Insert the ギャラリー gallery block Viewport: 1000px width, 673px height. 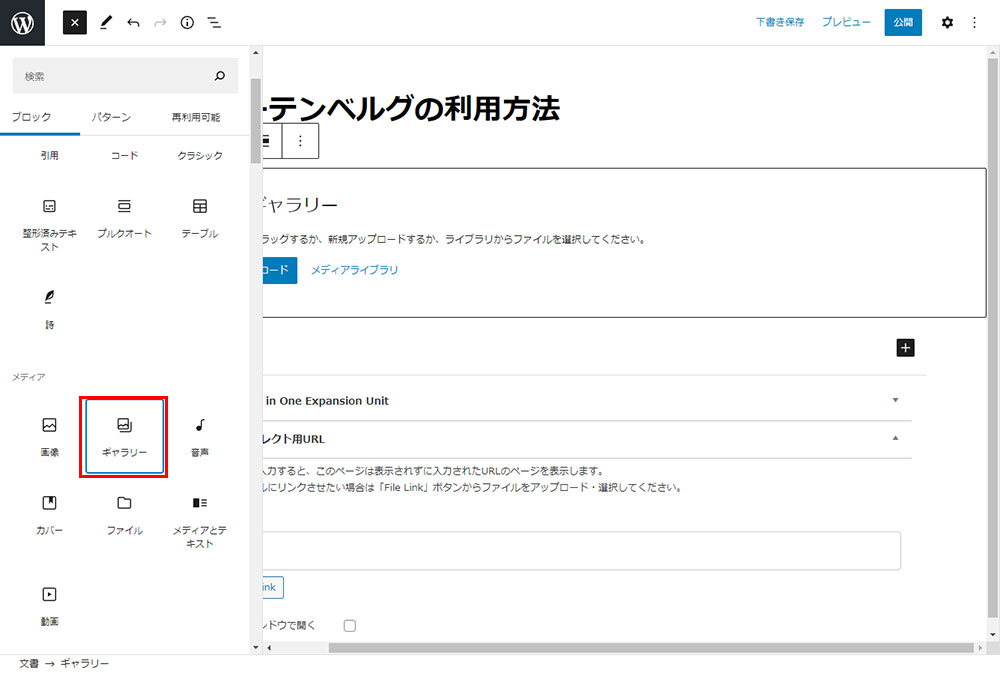(x=124, y=436)
